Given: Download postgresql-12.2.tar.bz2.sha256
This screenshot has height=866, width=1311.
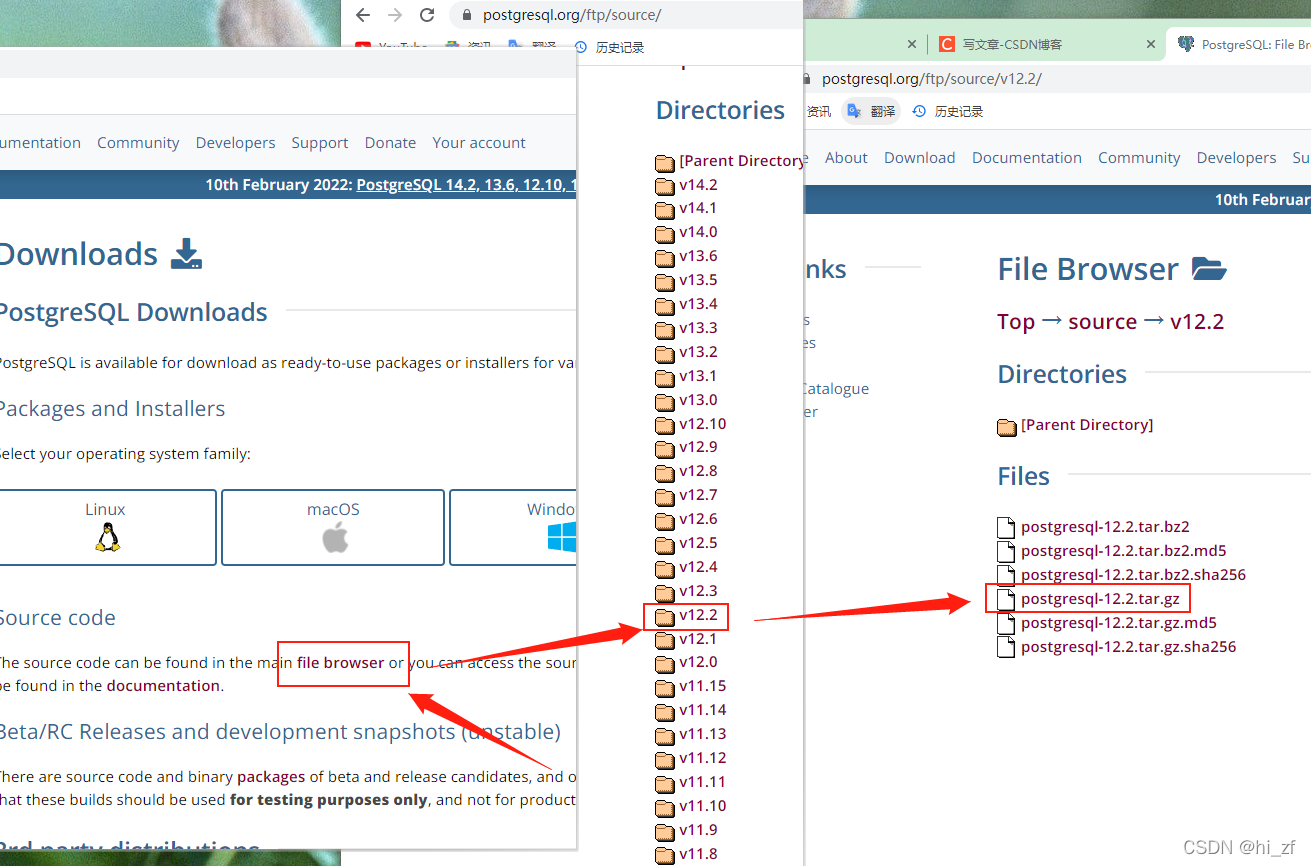Looking at the screenshot, I should pyautogui.click(x=1133, y=575).
